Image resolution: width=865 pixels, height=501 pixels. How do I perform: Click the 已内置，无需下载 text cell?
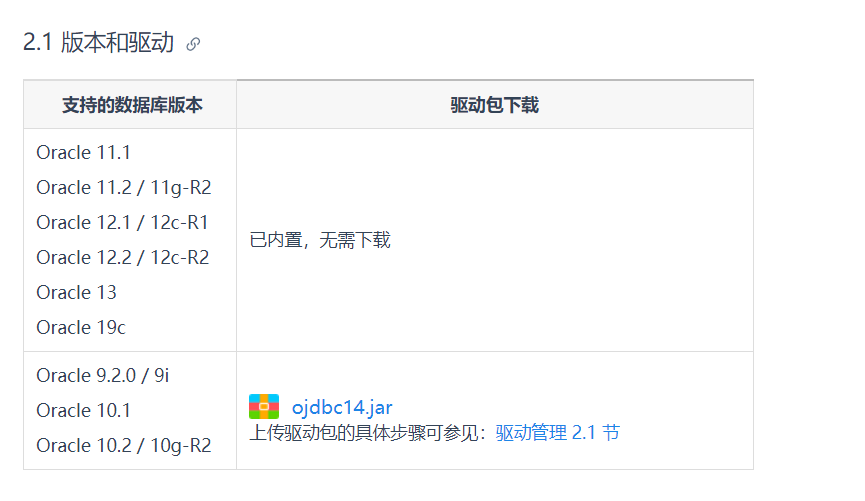click(x=320, y=240)
